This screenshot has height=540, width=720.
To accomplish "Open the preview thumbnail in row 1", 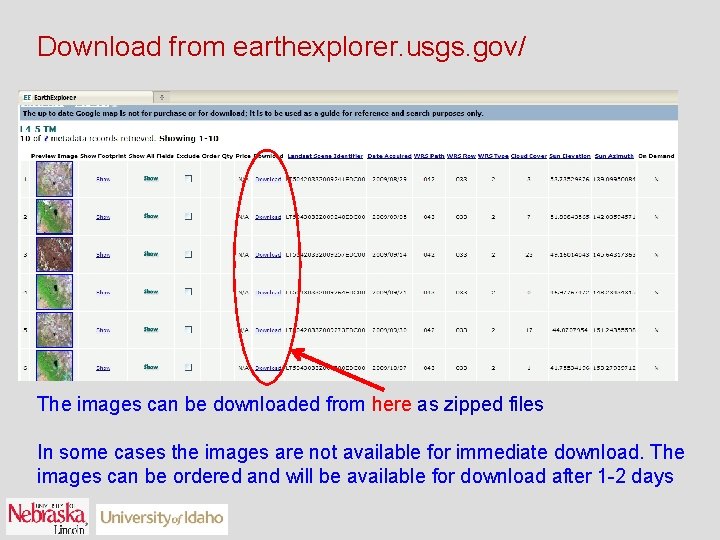I will 54,179.
